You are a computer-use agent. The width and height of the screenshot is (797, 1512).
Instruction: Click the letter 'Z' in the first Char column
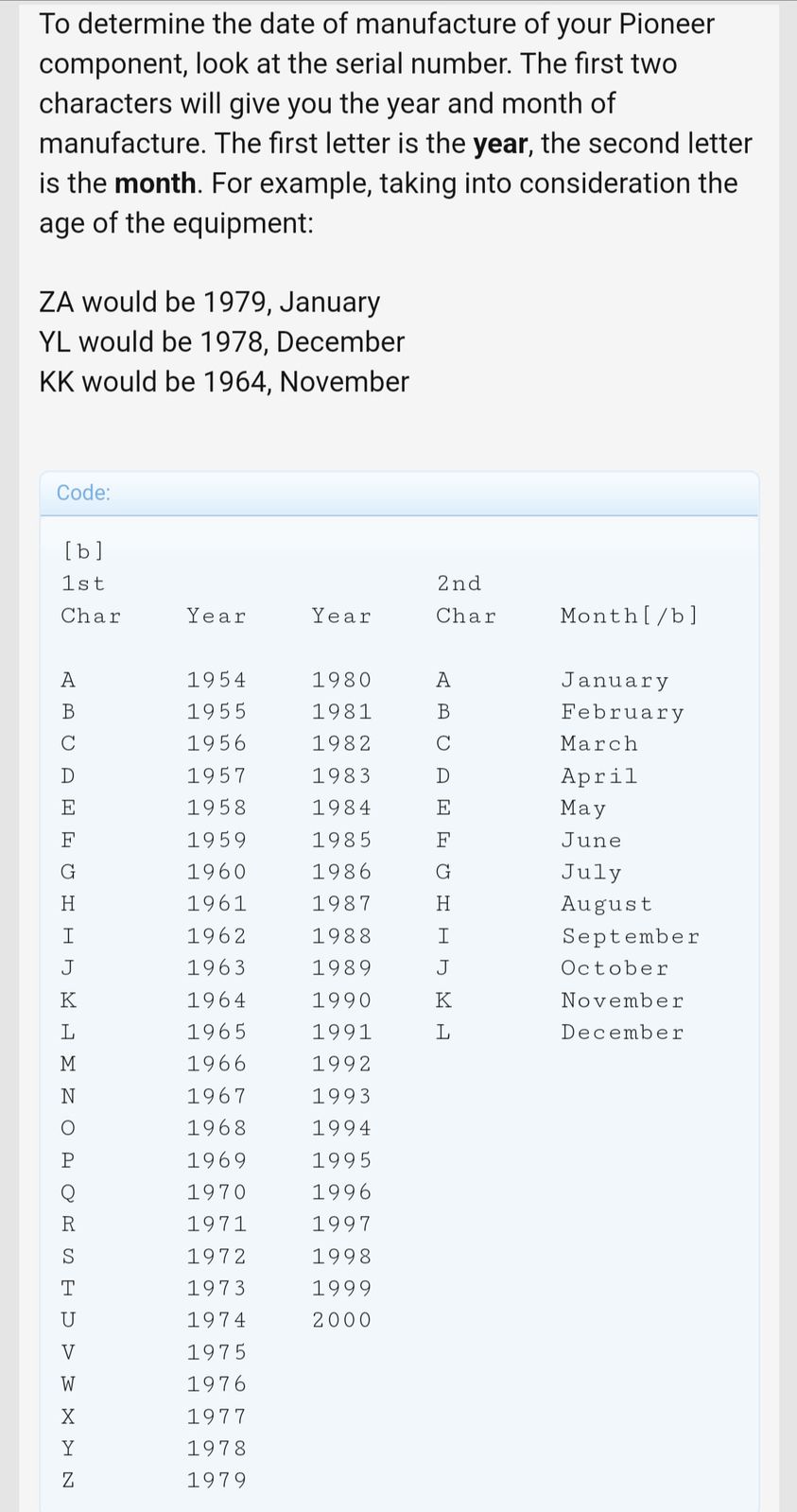coord(68,1481)
